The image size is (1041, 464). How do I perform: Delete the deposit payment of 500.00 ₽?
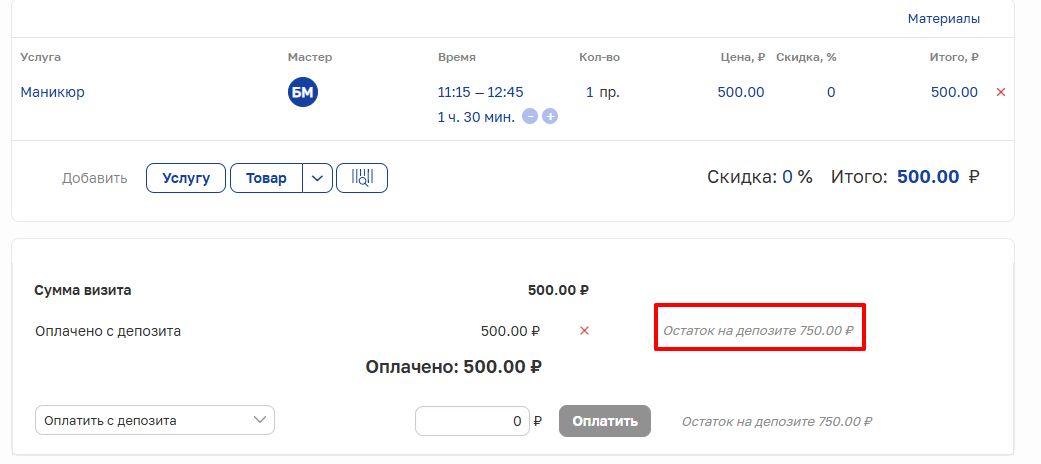[585, 330]
